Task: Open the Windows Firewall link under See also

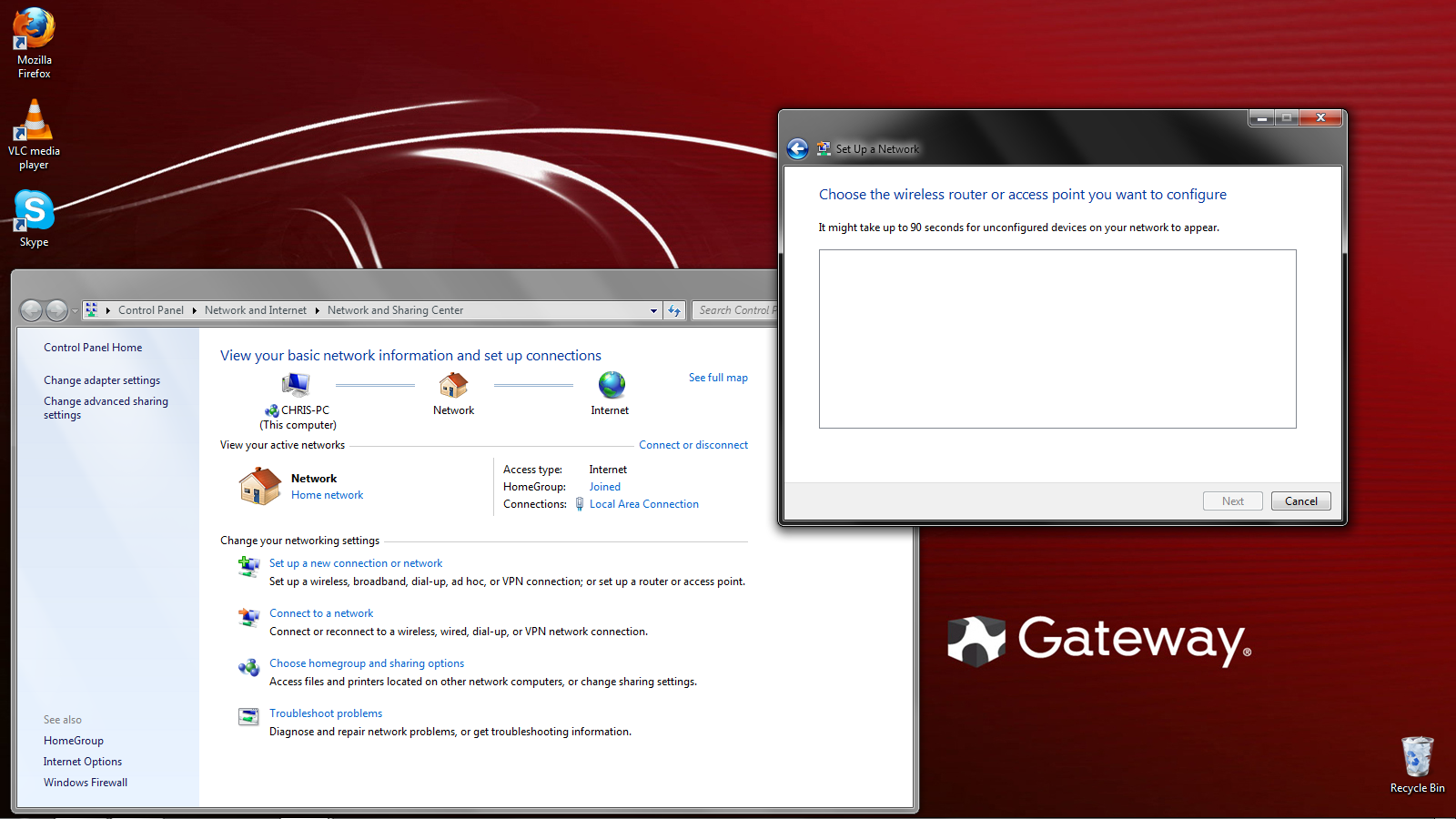Action: (x=86, y=783)
